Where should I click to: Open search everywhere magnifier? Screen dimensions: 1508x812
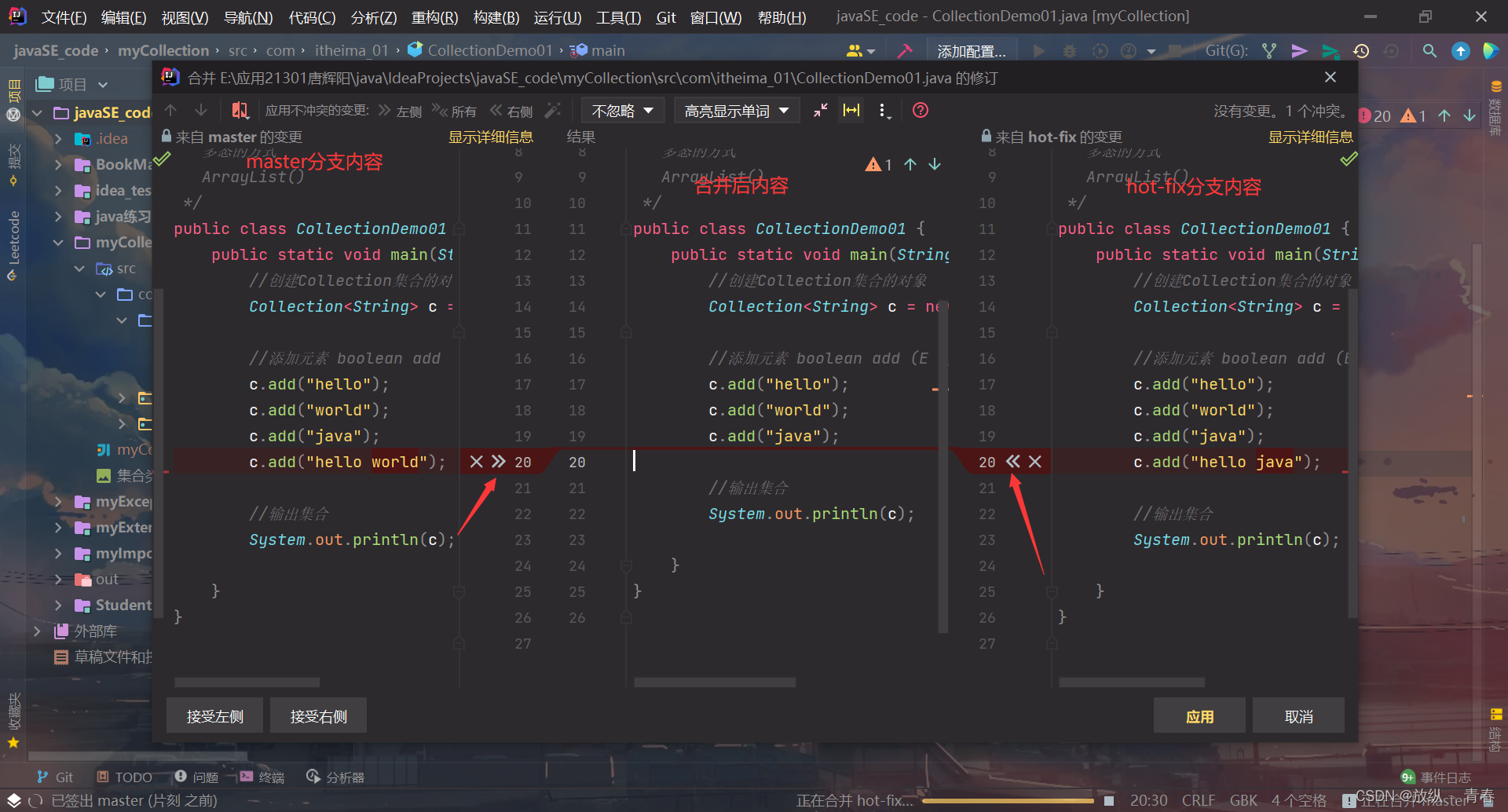point(1429,51)
